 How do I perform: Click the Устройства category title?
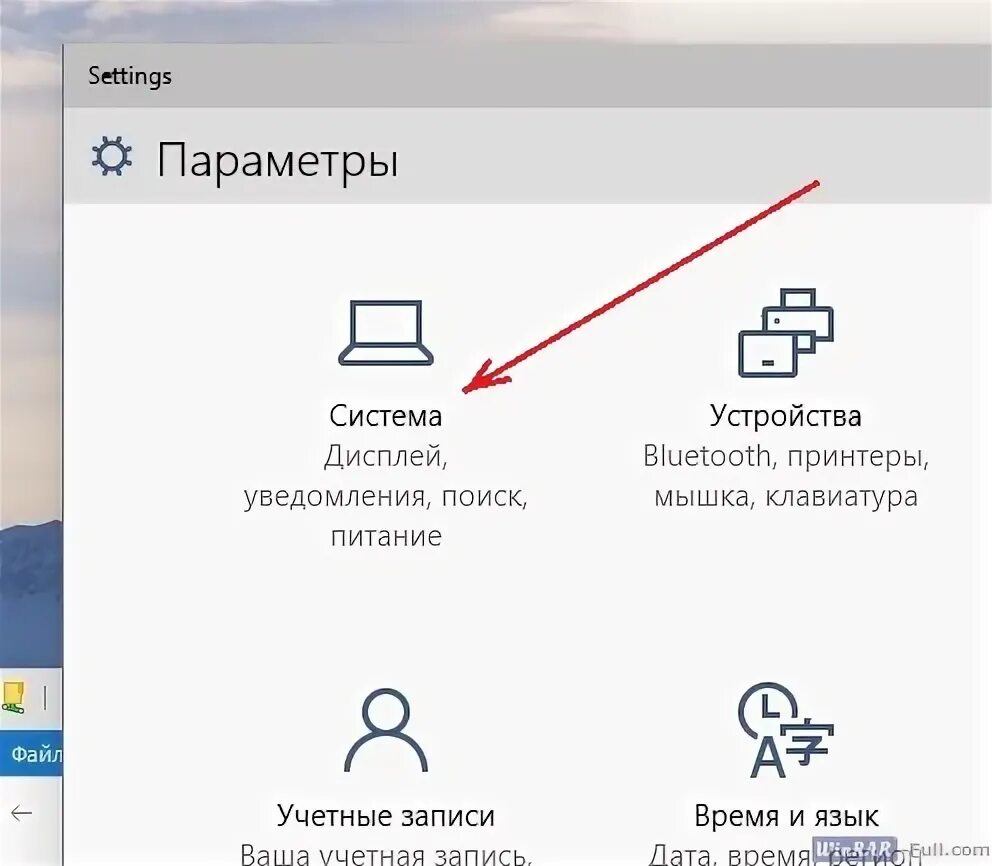[786, 416]
